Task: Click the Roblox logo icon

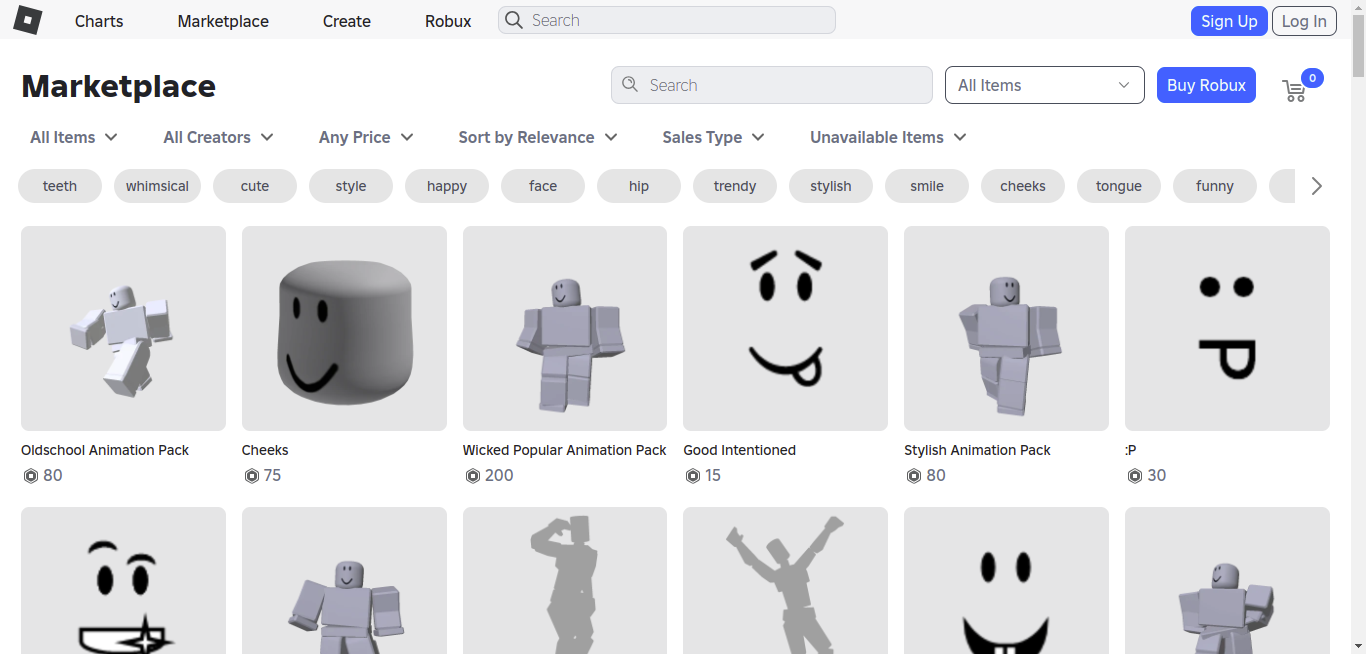Action: click(x=28, y=20)
